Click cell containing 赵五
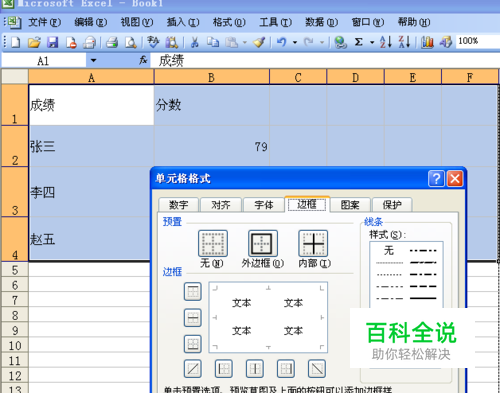The image size is (500, 393). coord(89,239)
